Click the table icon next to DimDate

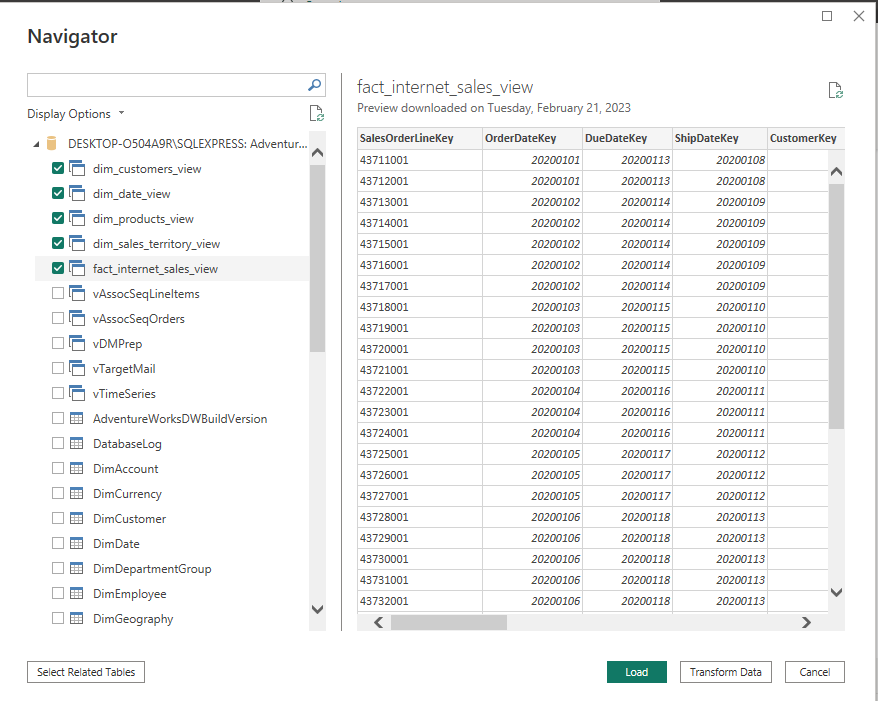[x=77, y=543]
